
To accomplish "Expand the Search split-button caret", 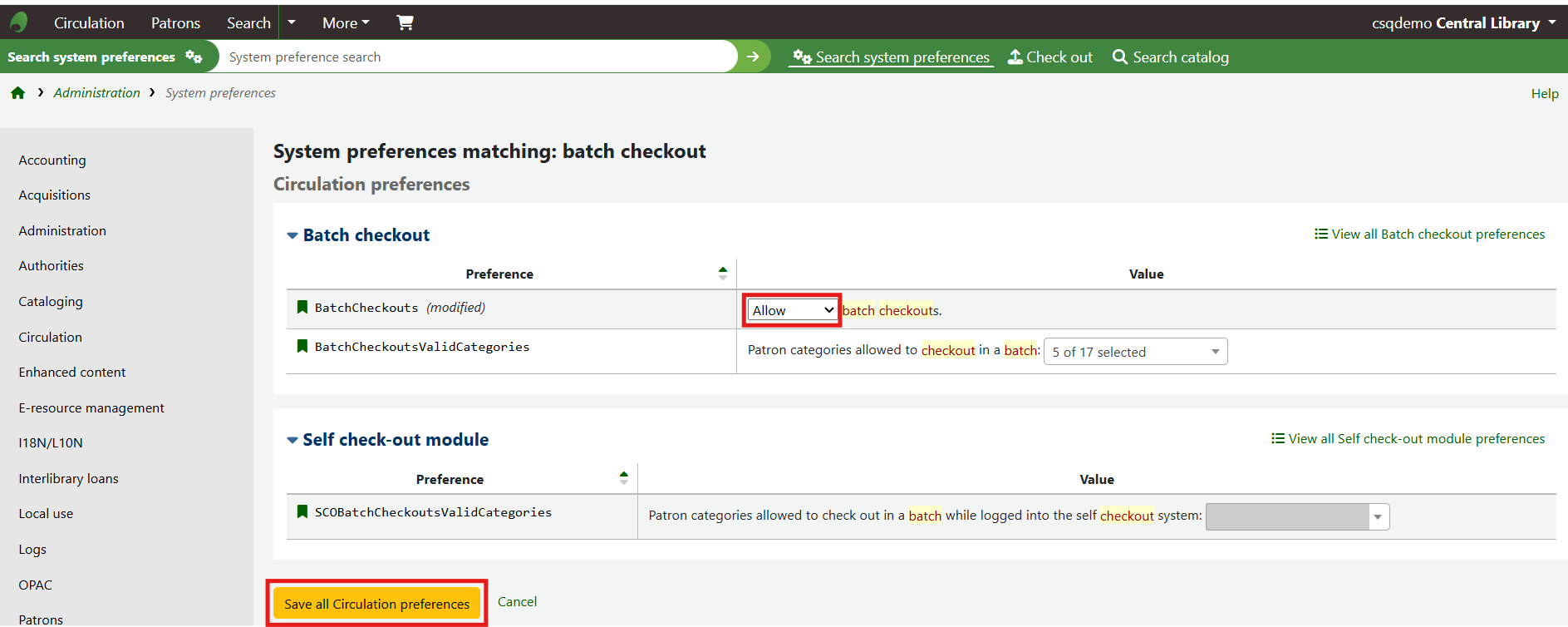I will click(x=292, y=22).
